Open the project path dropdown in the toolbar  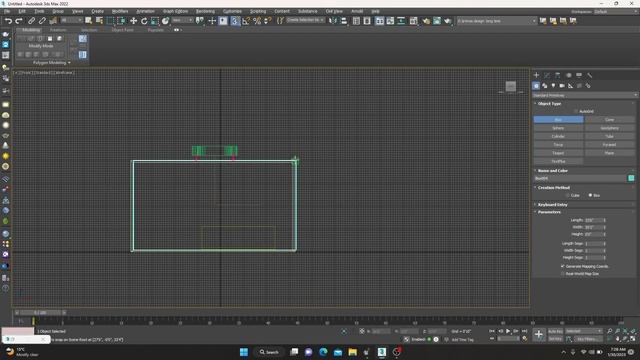496,21
